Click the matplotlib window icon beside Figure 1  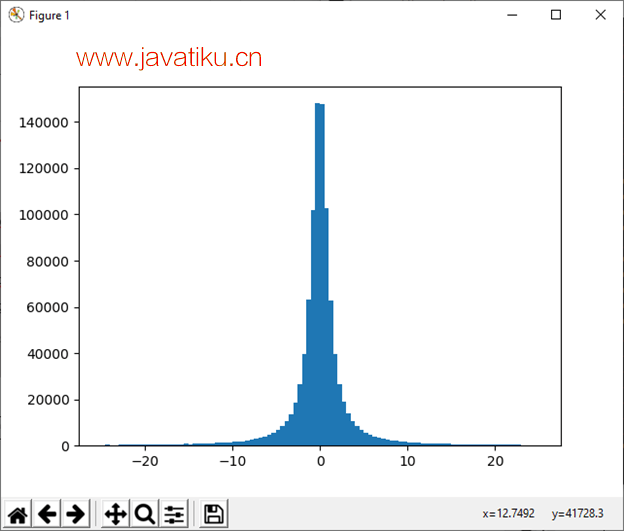(16, 15)
